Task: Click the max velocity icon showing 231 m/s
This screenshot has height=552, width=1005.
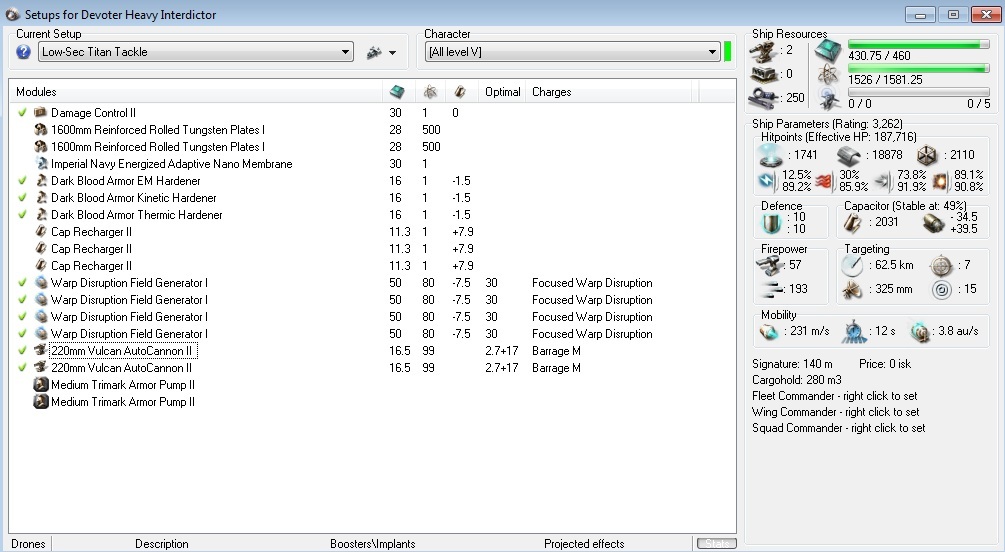Action: 768,331
